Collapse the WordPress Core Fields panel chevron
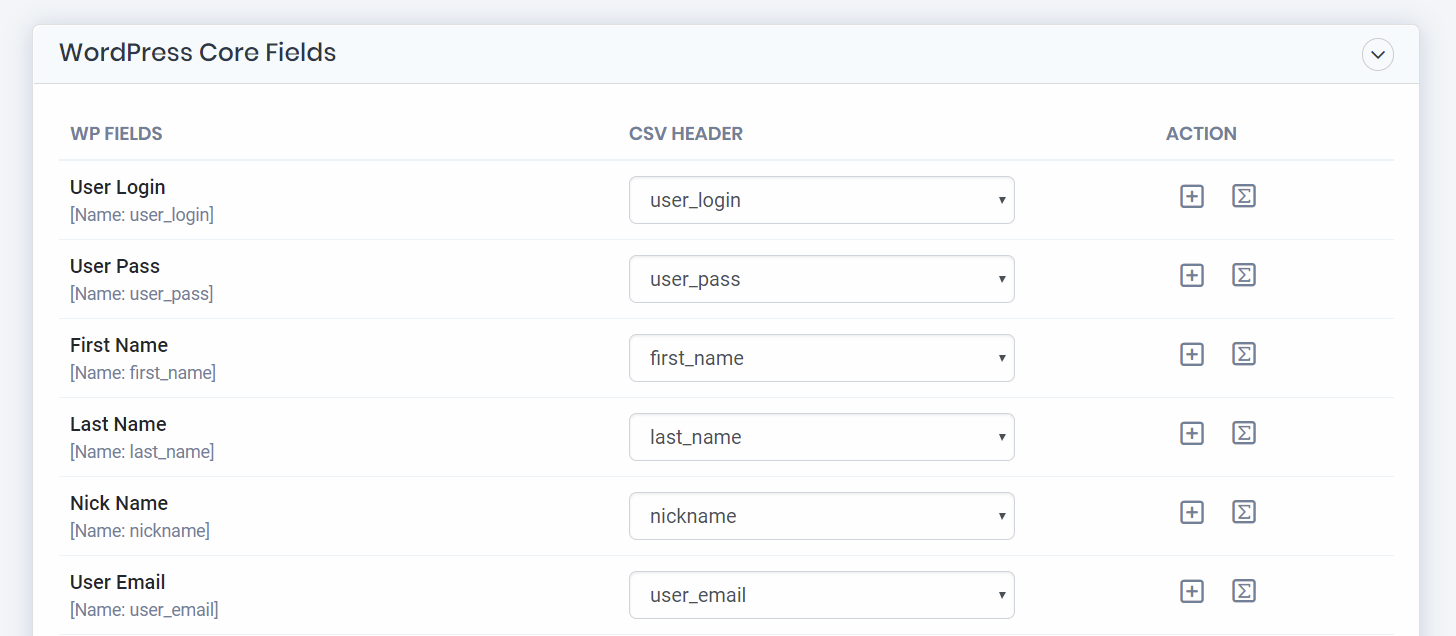Image resolution: width=1456 pixels, height=636 pixels. point(1377,54)
